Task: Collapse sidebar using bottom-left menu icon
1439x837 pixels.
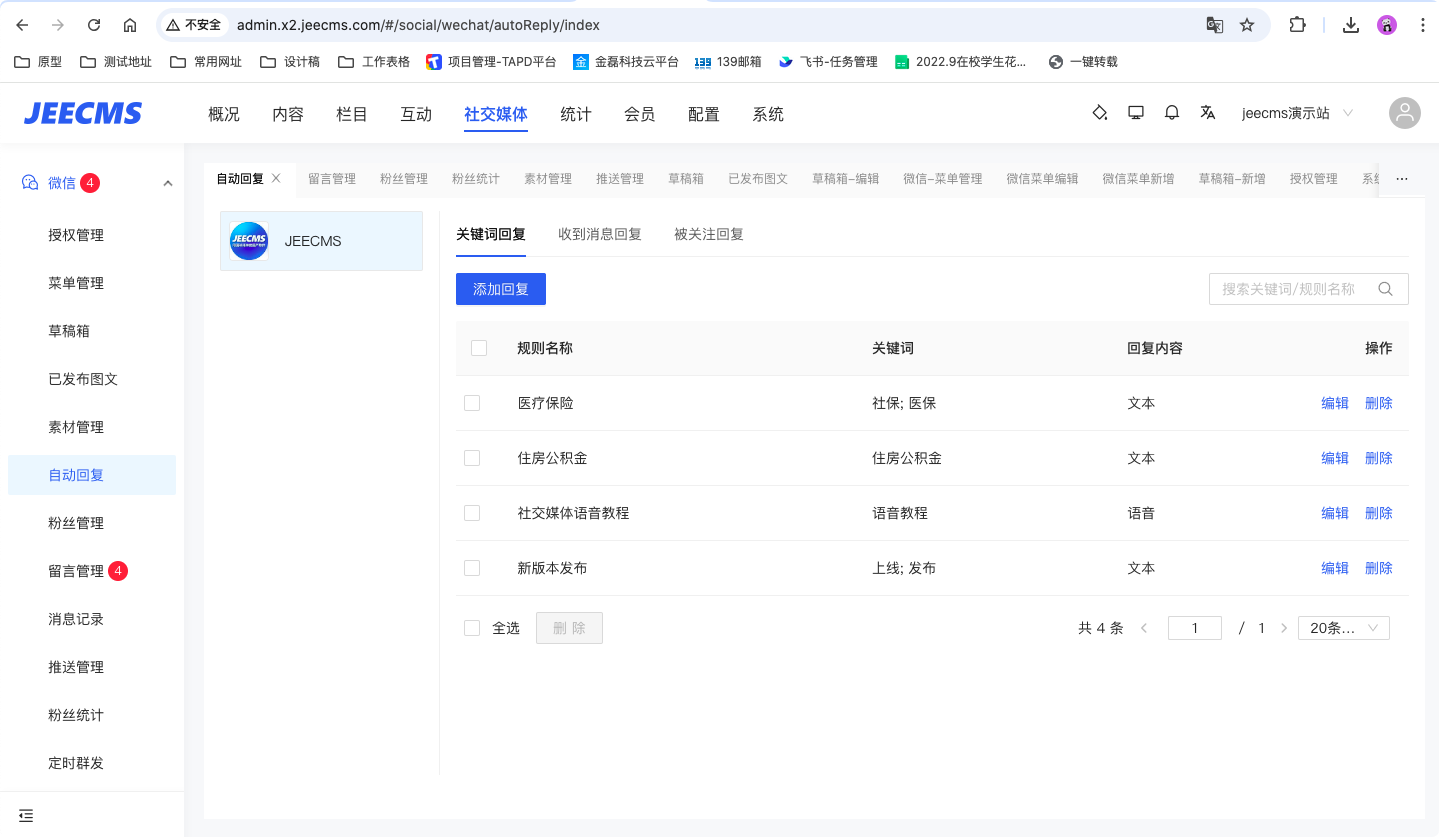Action: tap(26, 815)
